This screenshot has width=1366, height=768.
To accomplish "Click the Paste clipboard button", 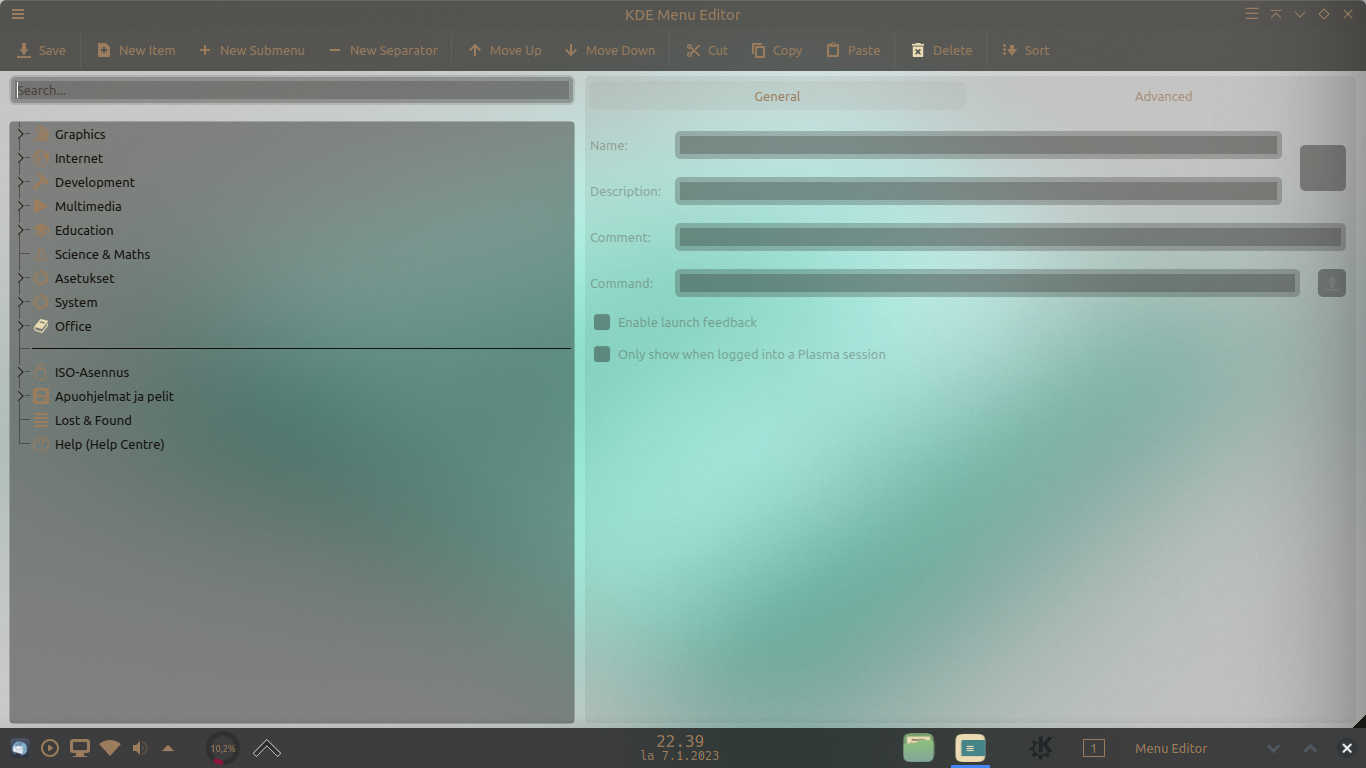I will 852,50.
